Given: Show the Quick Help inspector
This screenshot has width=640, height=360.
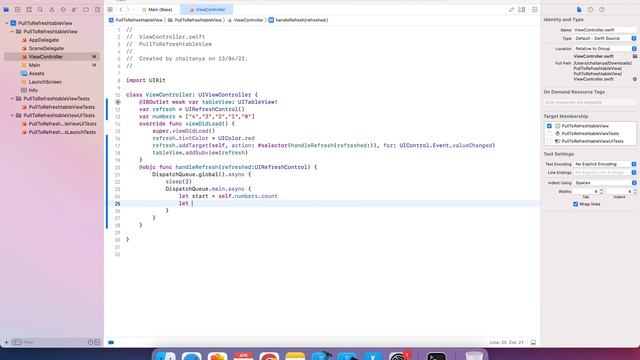Looking at the screenshot, I should point(602,9).
